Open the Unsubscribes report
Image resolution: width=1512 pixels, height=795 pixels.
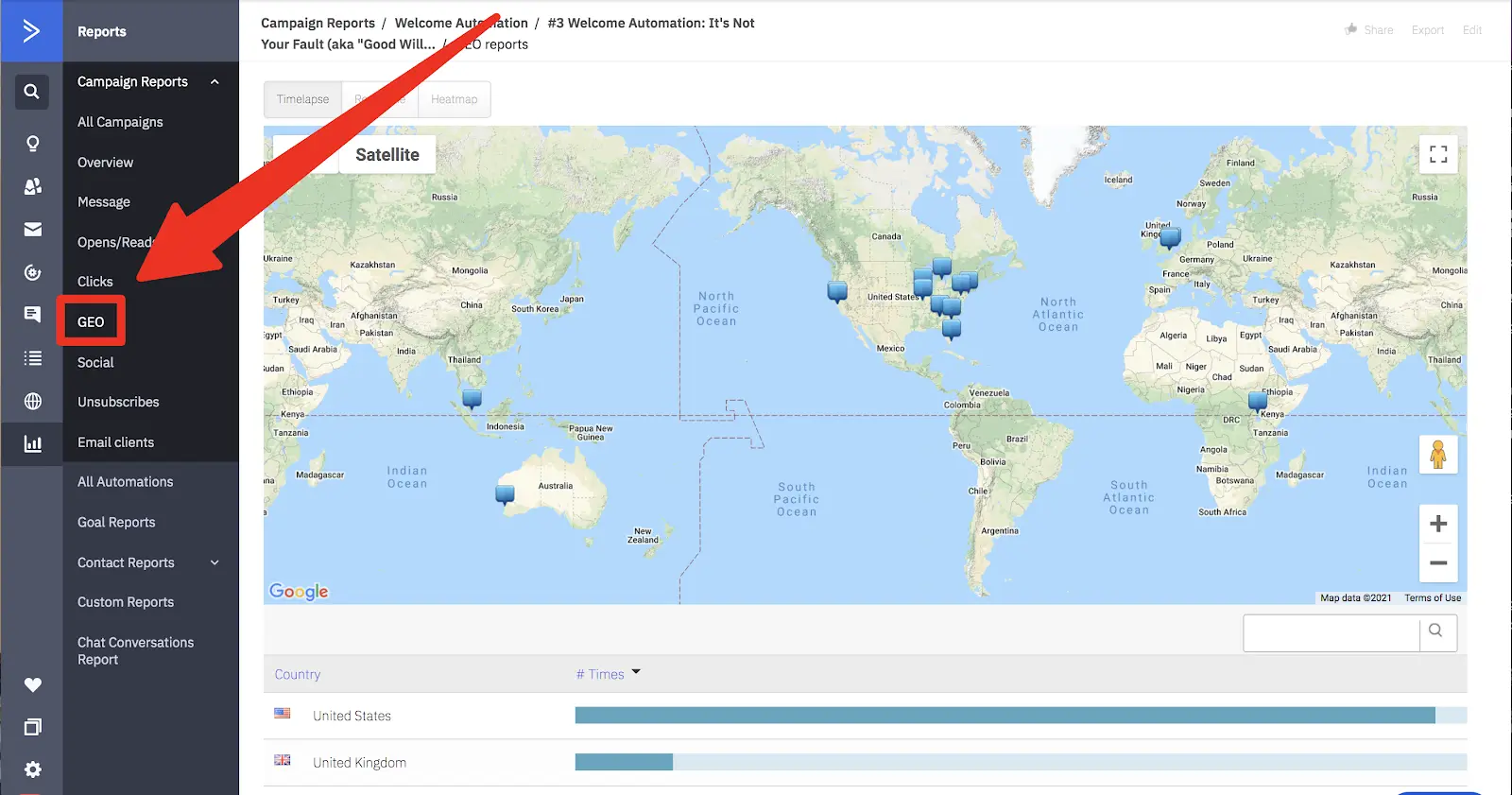tap(118, 402)
